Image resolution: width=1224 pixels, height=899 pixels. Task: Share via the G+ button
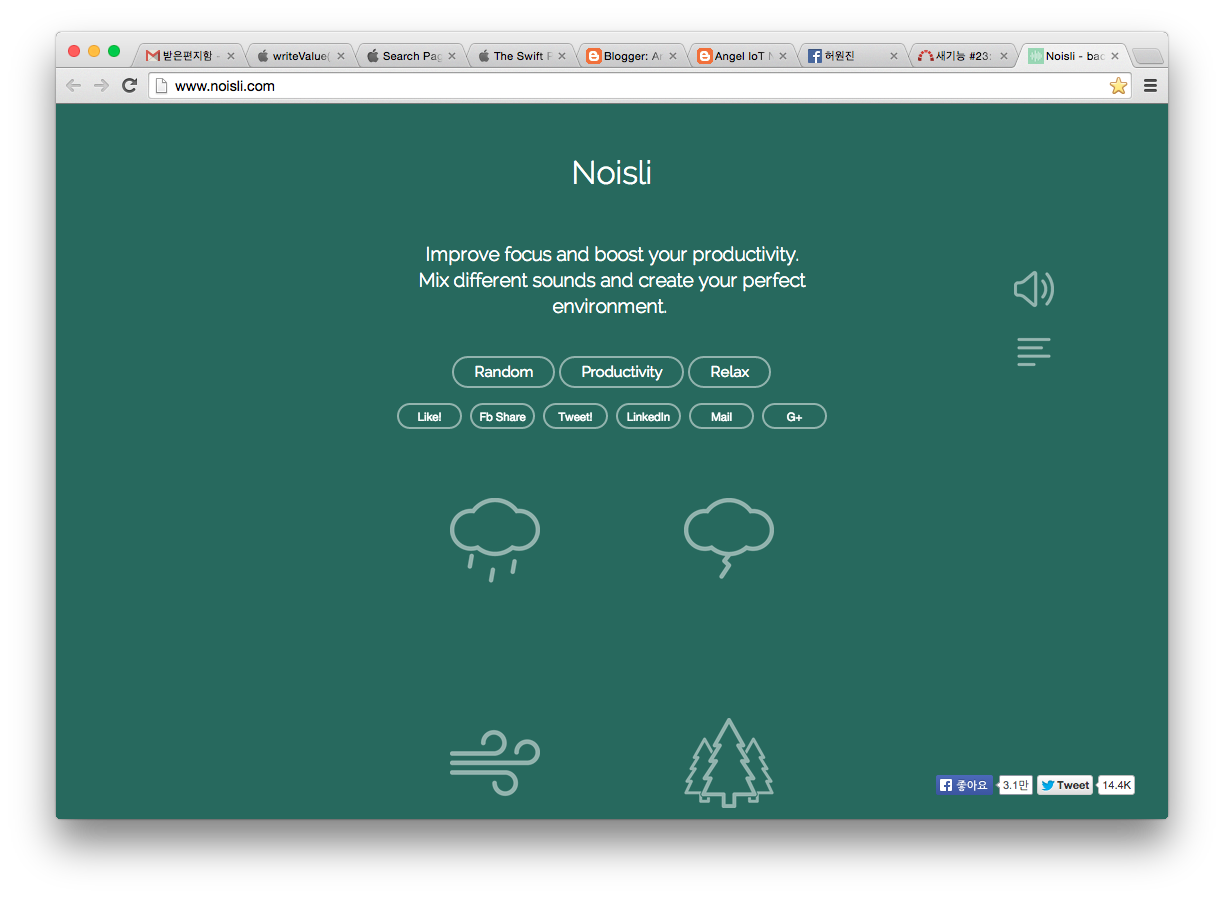coord(794,417)
